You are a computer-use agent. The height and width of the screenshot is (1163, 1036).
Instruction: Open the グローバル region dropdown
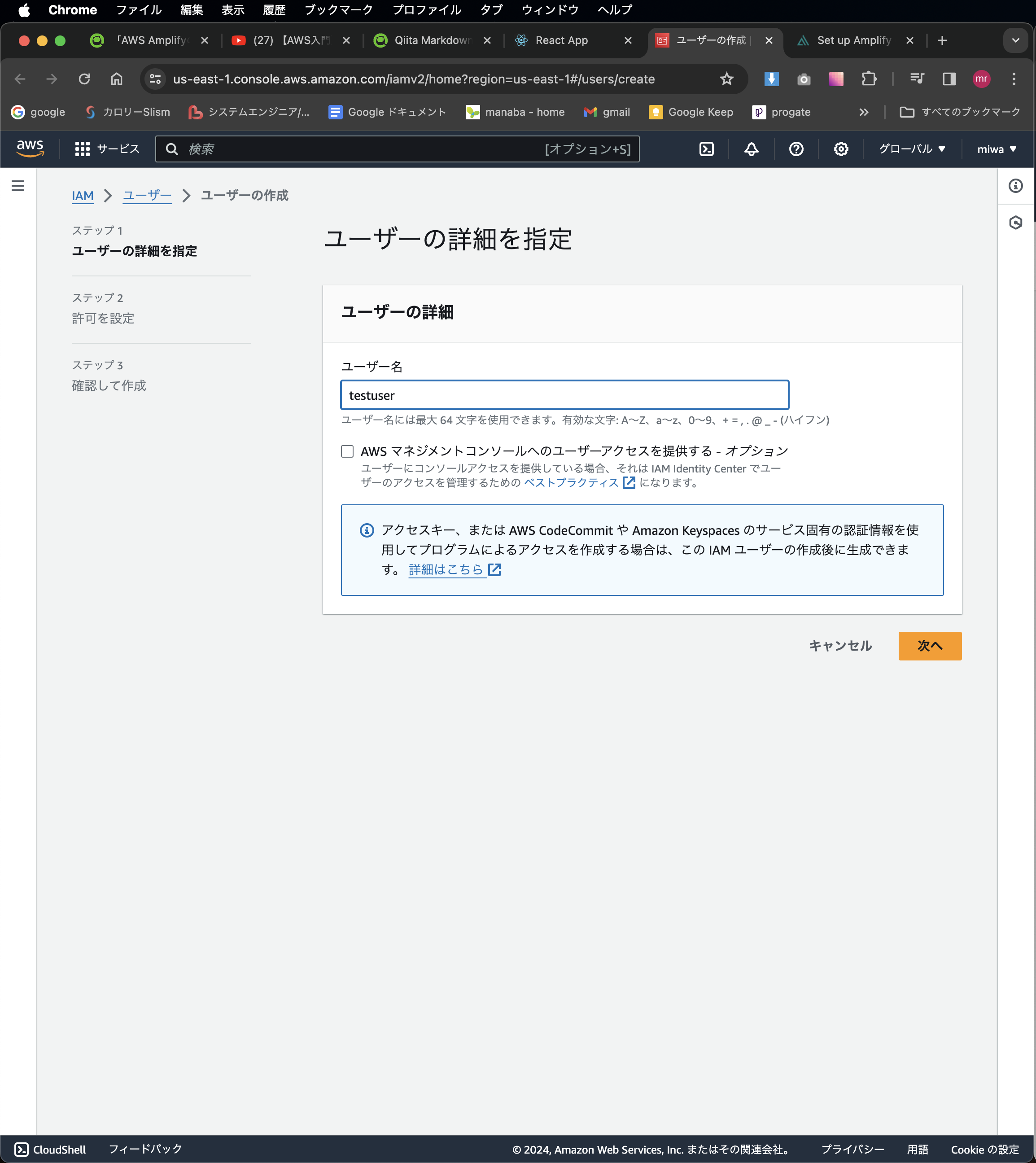pos(911,149)
